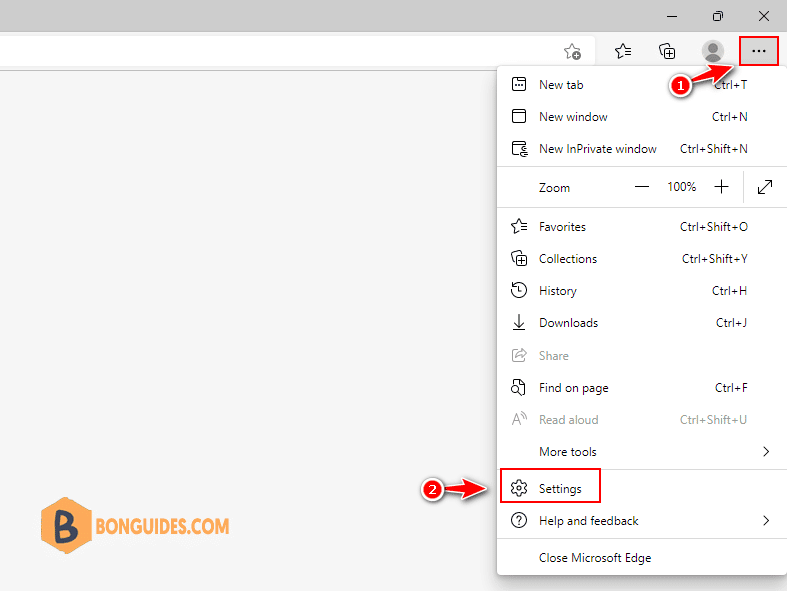Image resolution: width=787 pixels, height=591 pixels.
Task: Decrease zoom with the minus button
Action: pyautogui.click(x=641, y=187)
